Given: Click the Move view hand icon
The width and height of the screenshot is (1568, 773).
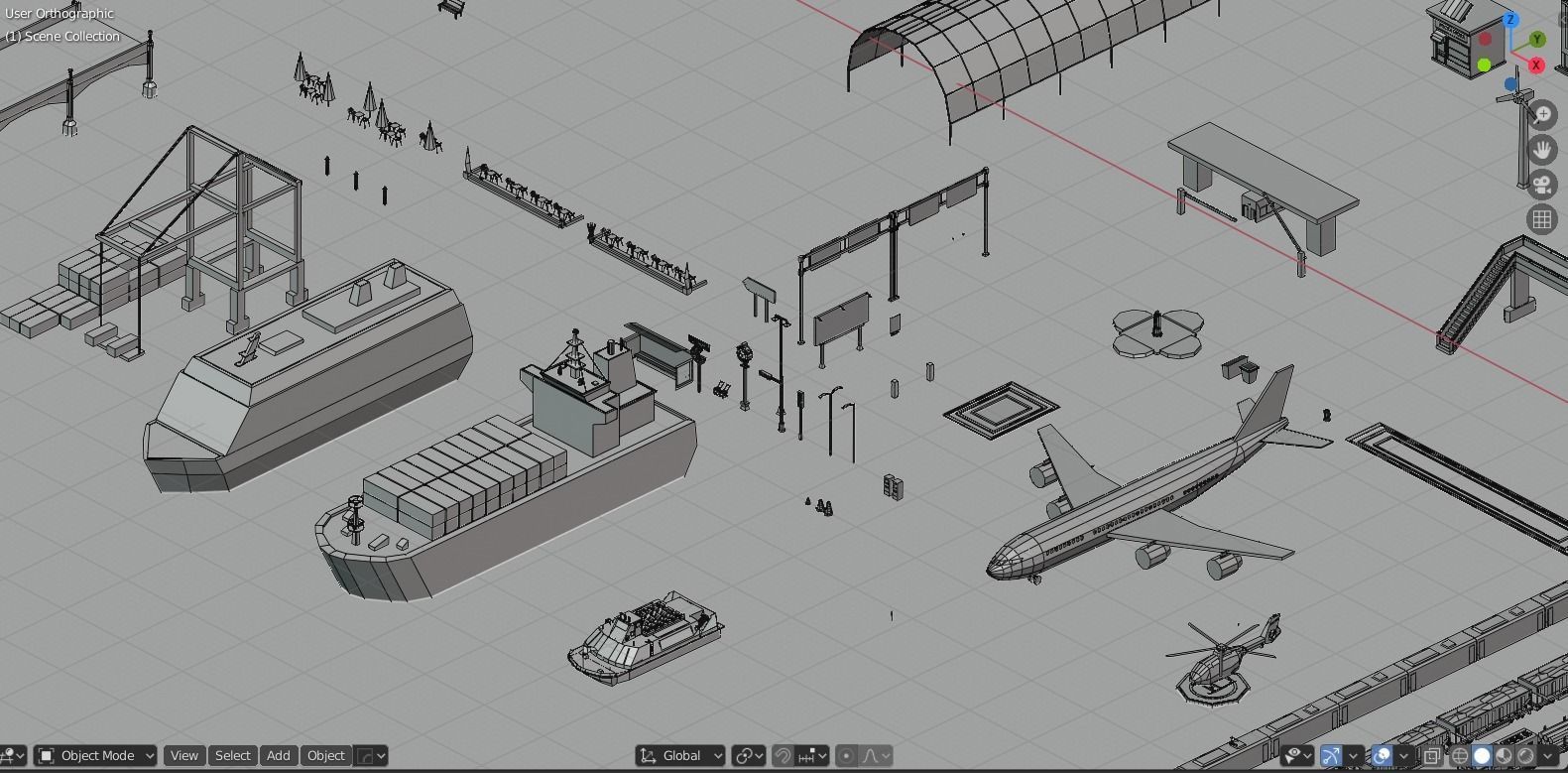Looking at the screenshot, I should 1542,150.
